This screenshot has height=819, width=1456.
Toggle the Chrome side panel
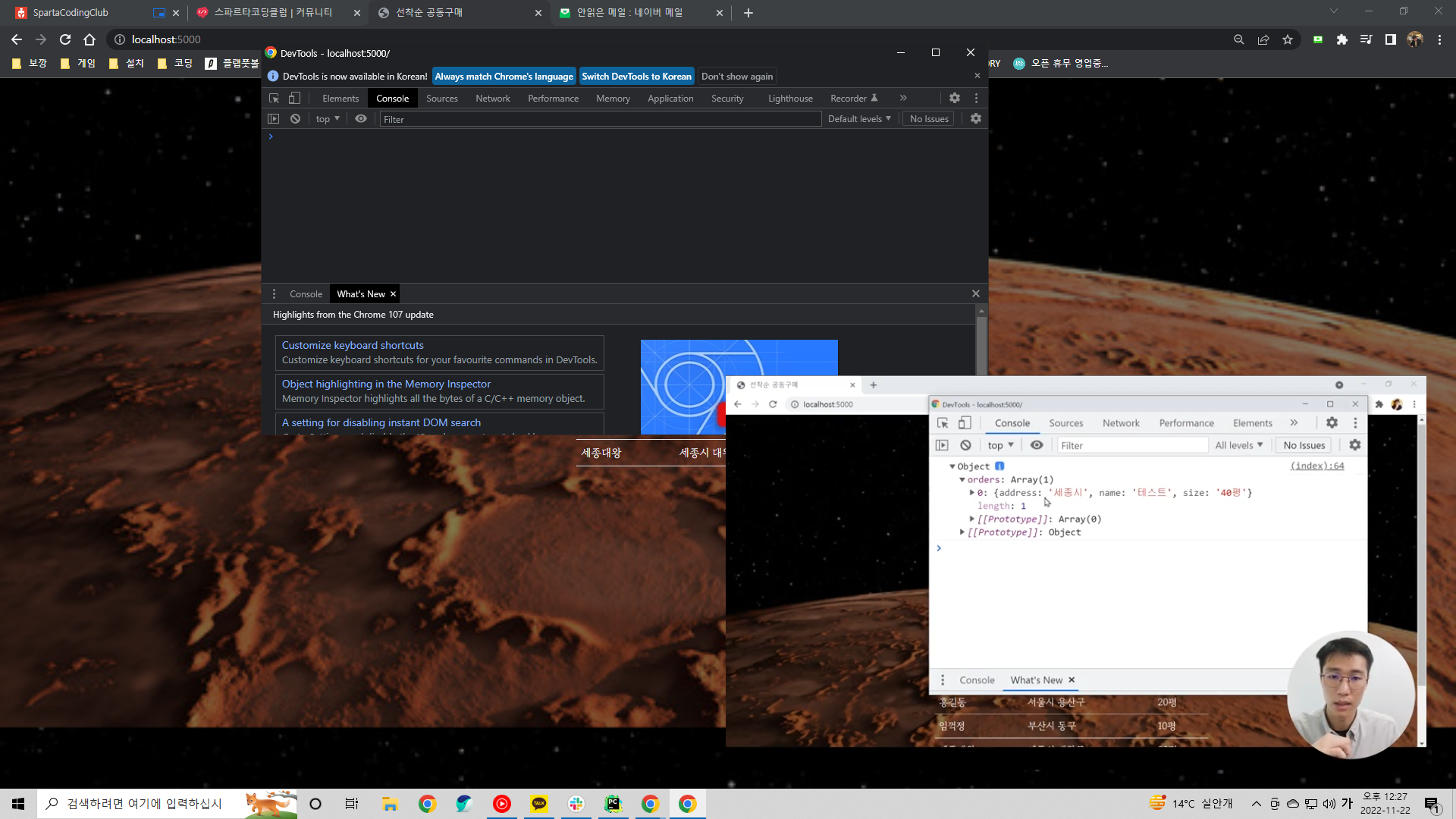1391,39
